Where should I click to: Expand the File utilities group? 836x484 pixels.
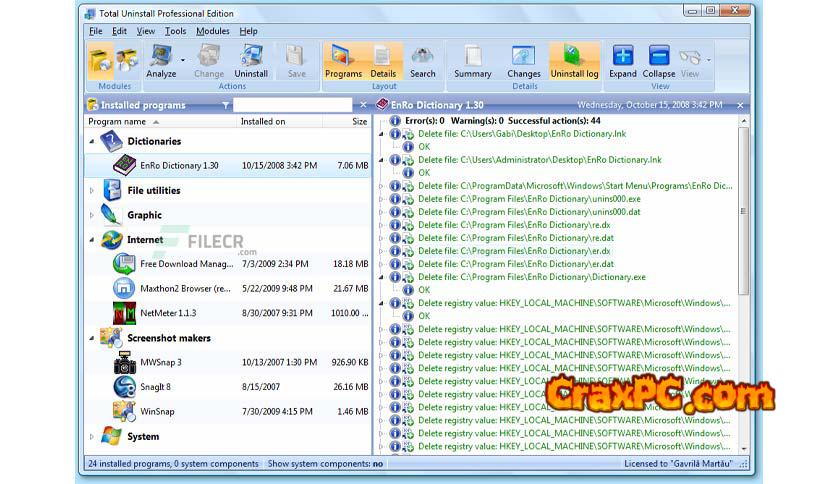(x=92, y=190)
